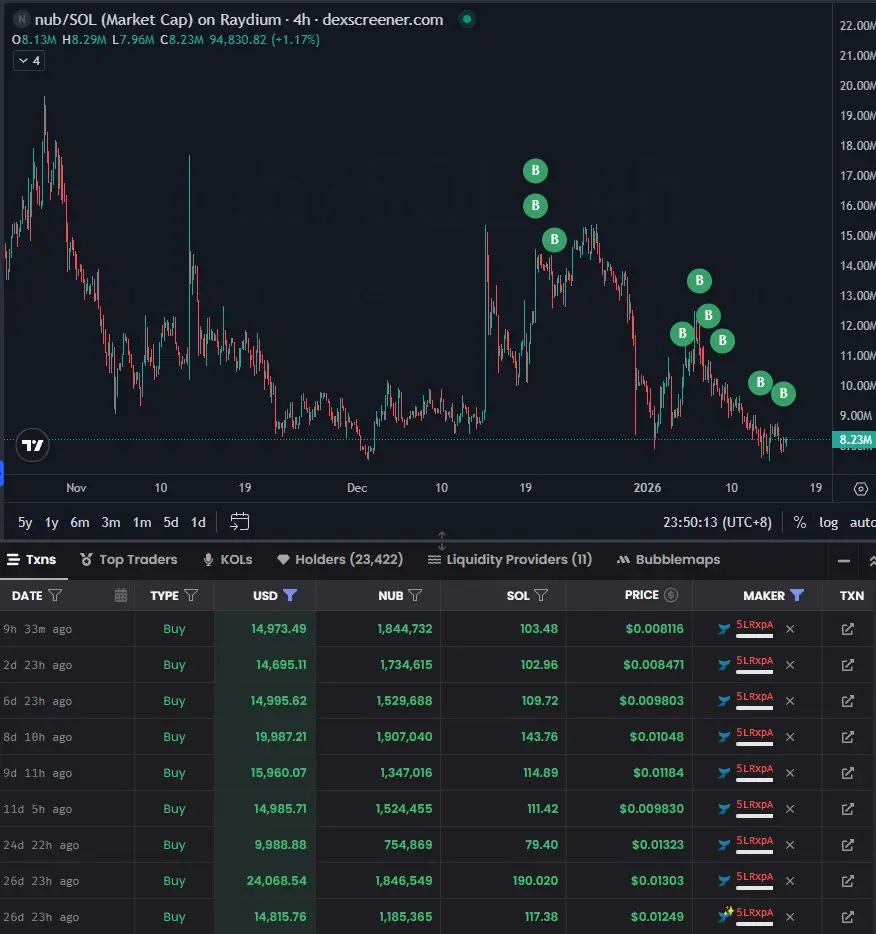Sort by the PRICE column header
This screenshot has width=876, height=934.
point(641,595)
